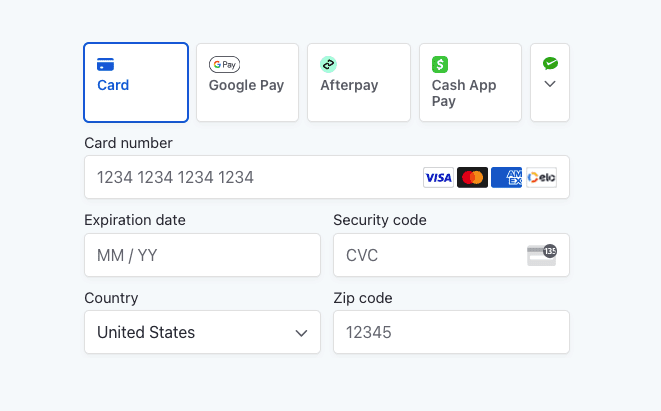Click the Elo card brand icon
Image resolution: width=661 pixels, height=411 pixels.
(x=541, y=178)
